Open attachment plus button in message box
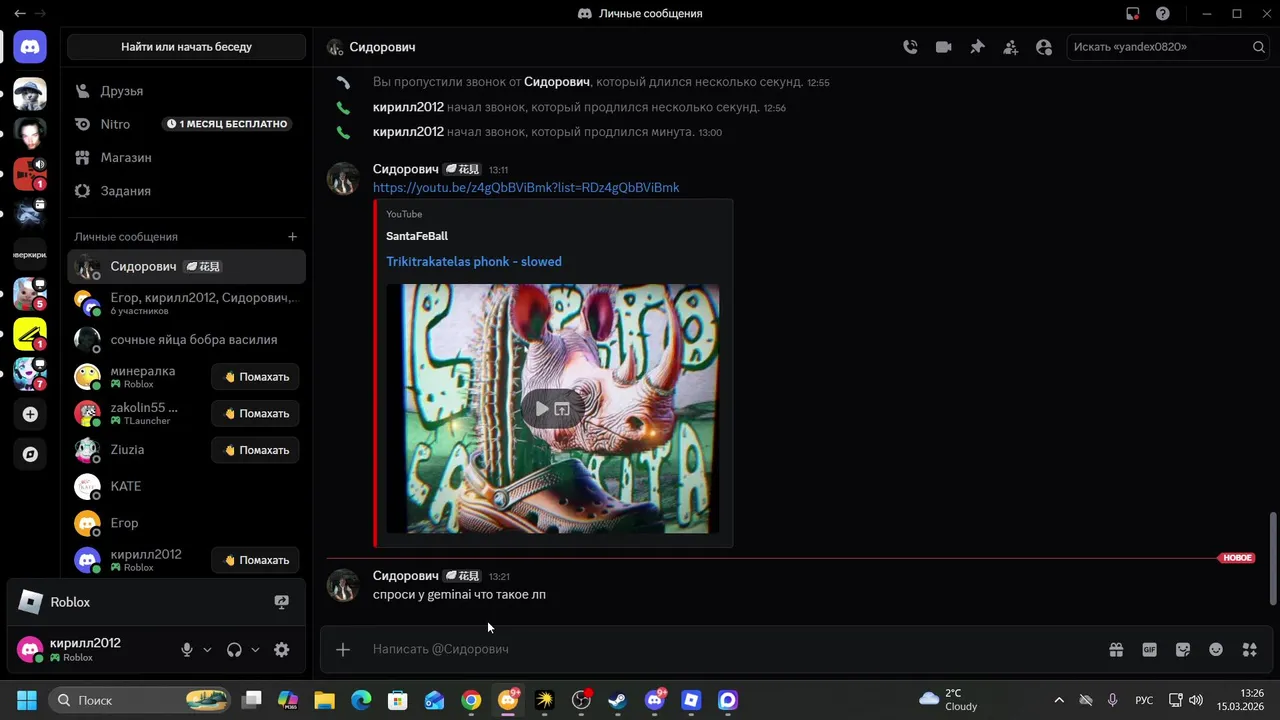Screen dimensions: 1280x720 point(343,650)
